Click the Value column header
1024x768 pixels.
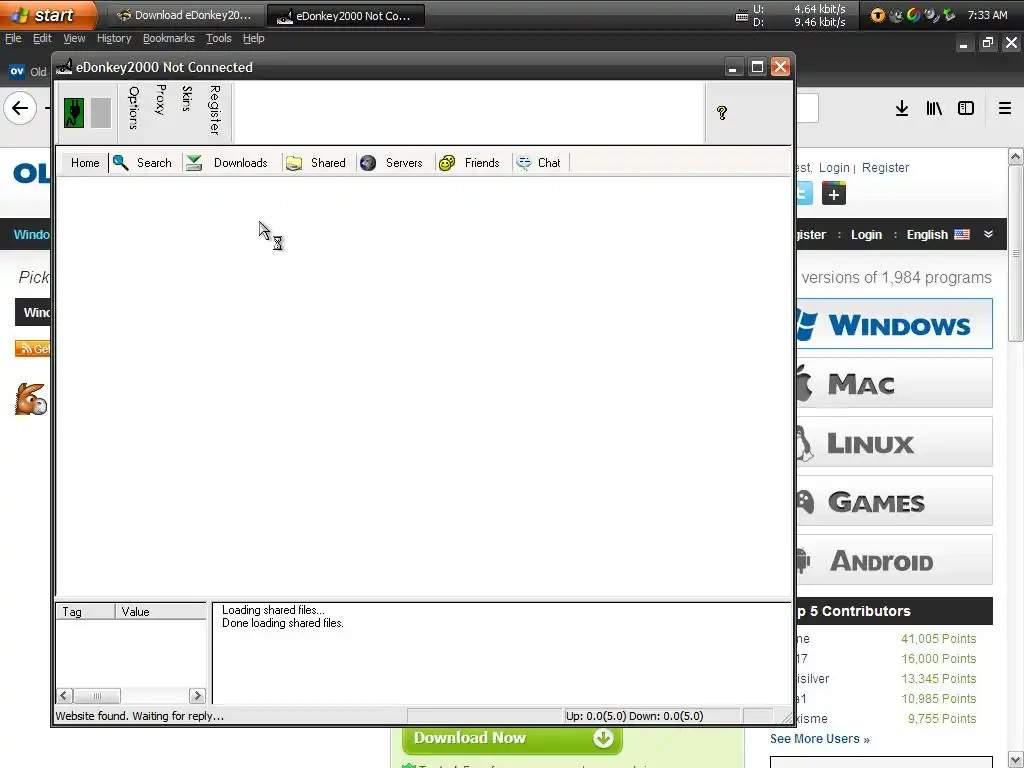coord(161,611)
